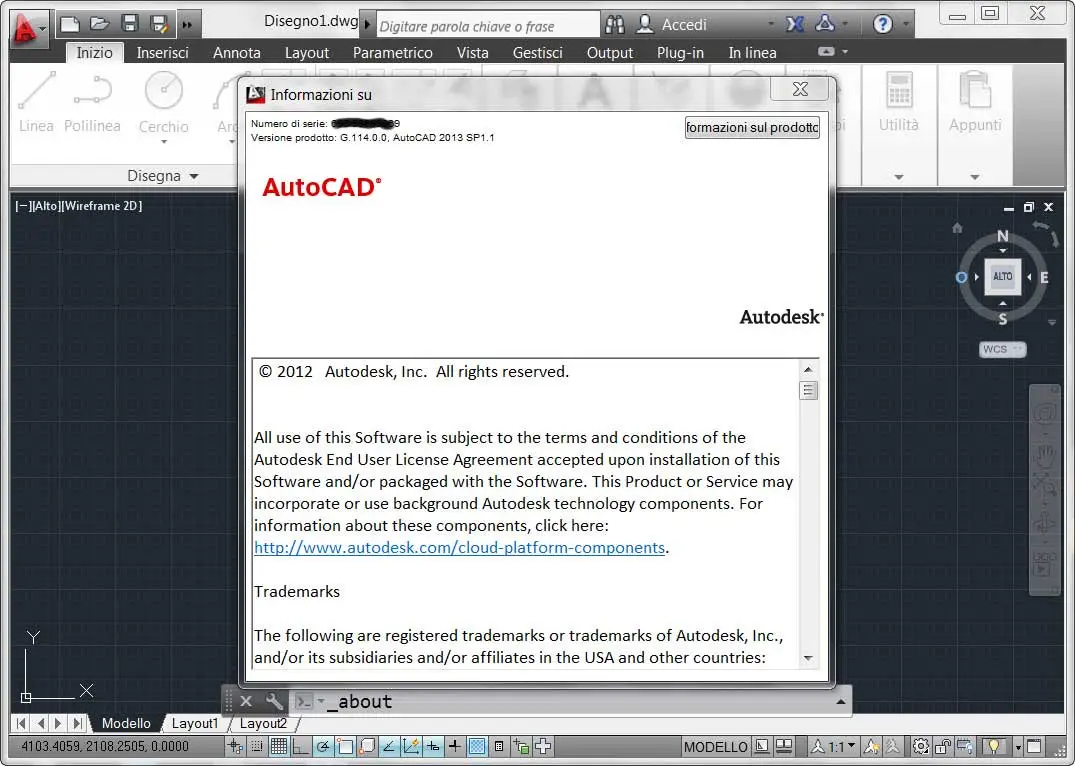Switch to the Layout1 tab

(195, 723)
